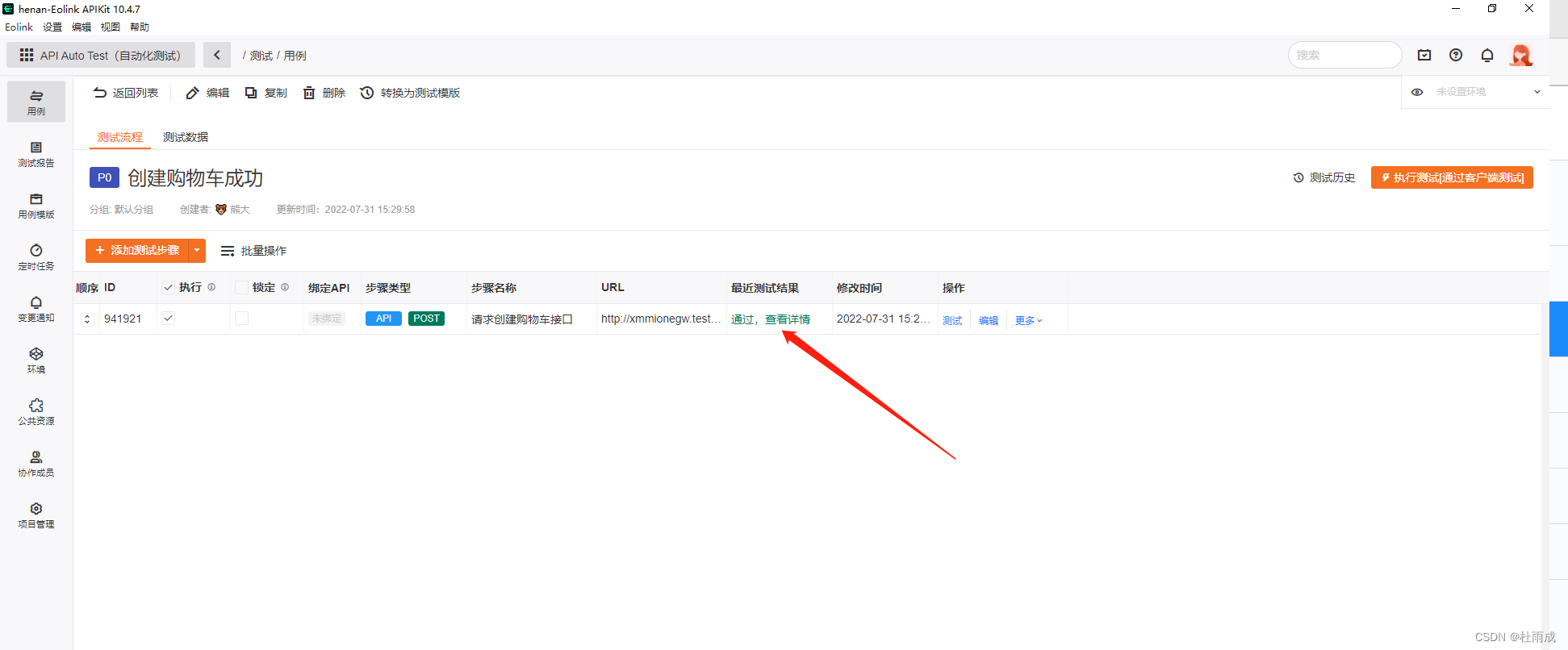This screenshot has width=1568, height=650.
Task: Open 项目管理 settings in sidebar
Action: click(x=36, y=515)
